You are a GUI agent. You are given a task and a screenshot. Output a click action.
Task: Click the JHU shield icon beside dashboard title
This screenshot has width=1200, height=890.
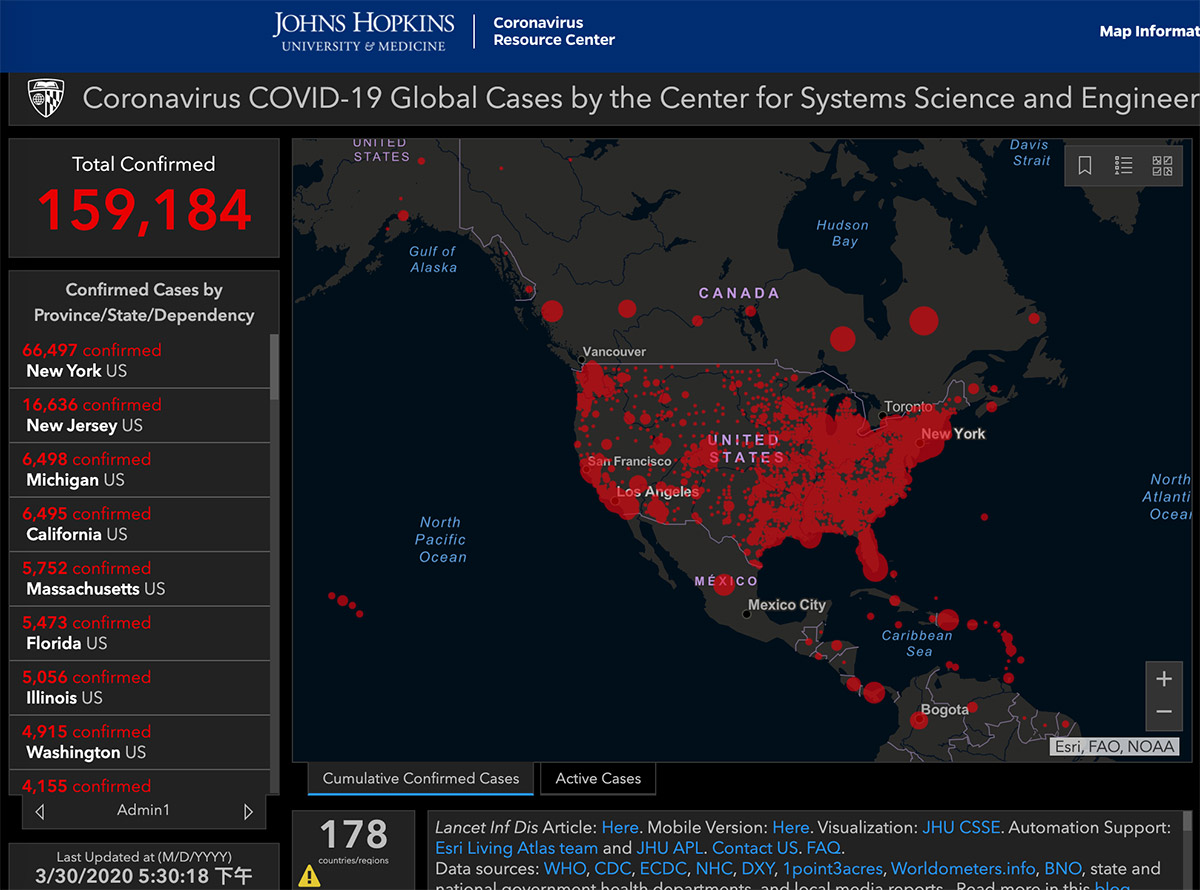tap(46, 98)
